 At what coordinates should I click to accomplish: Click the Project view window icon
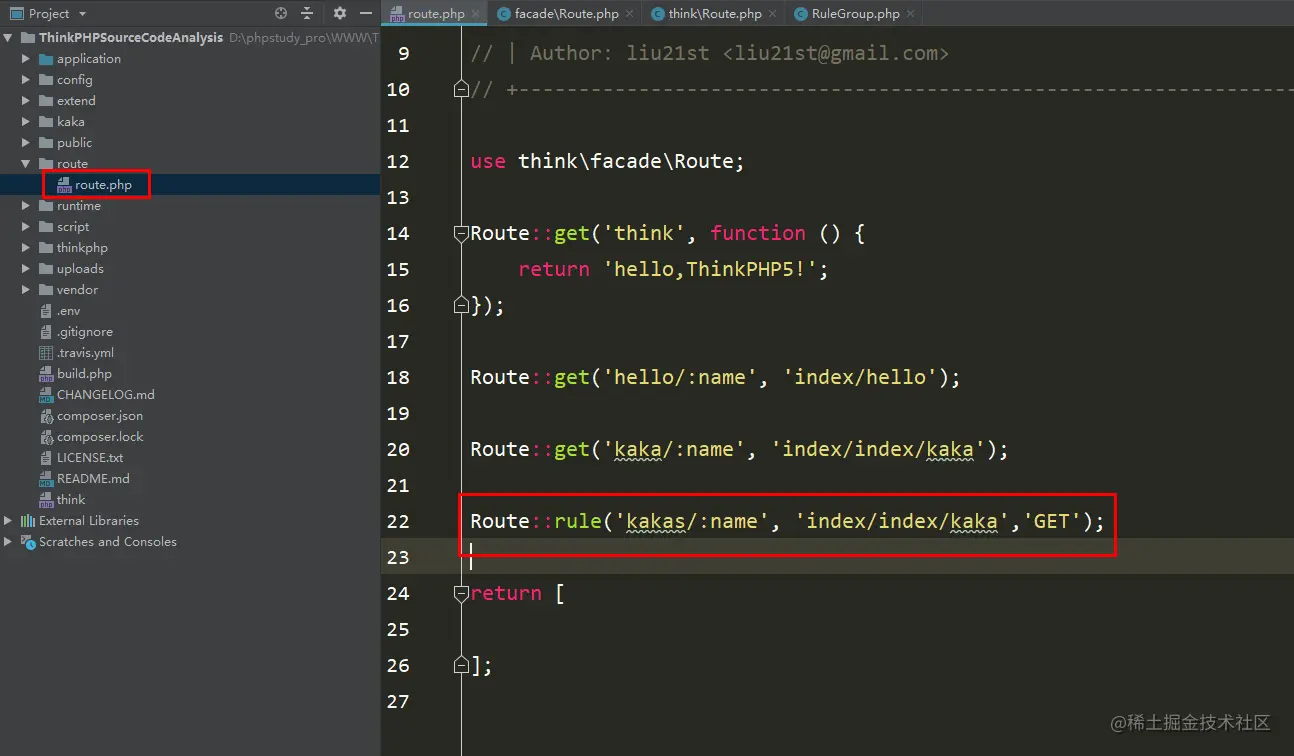tap(16, 13)
